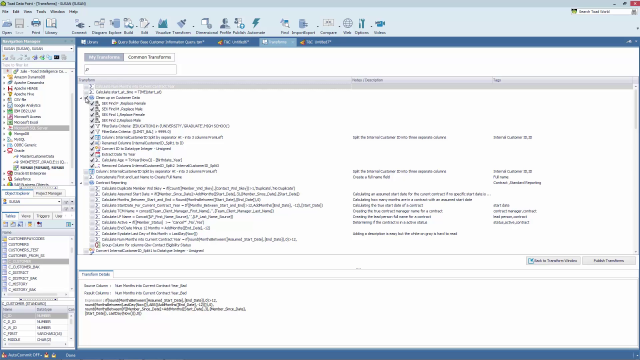Open the SUSAN schema dropdown in Object Explorer
This screenshot has height=360, width=640.
(59, 202)
